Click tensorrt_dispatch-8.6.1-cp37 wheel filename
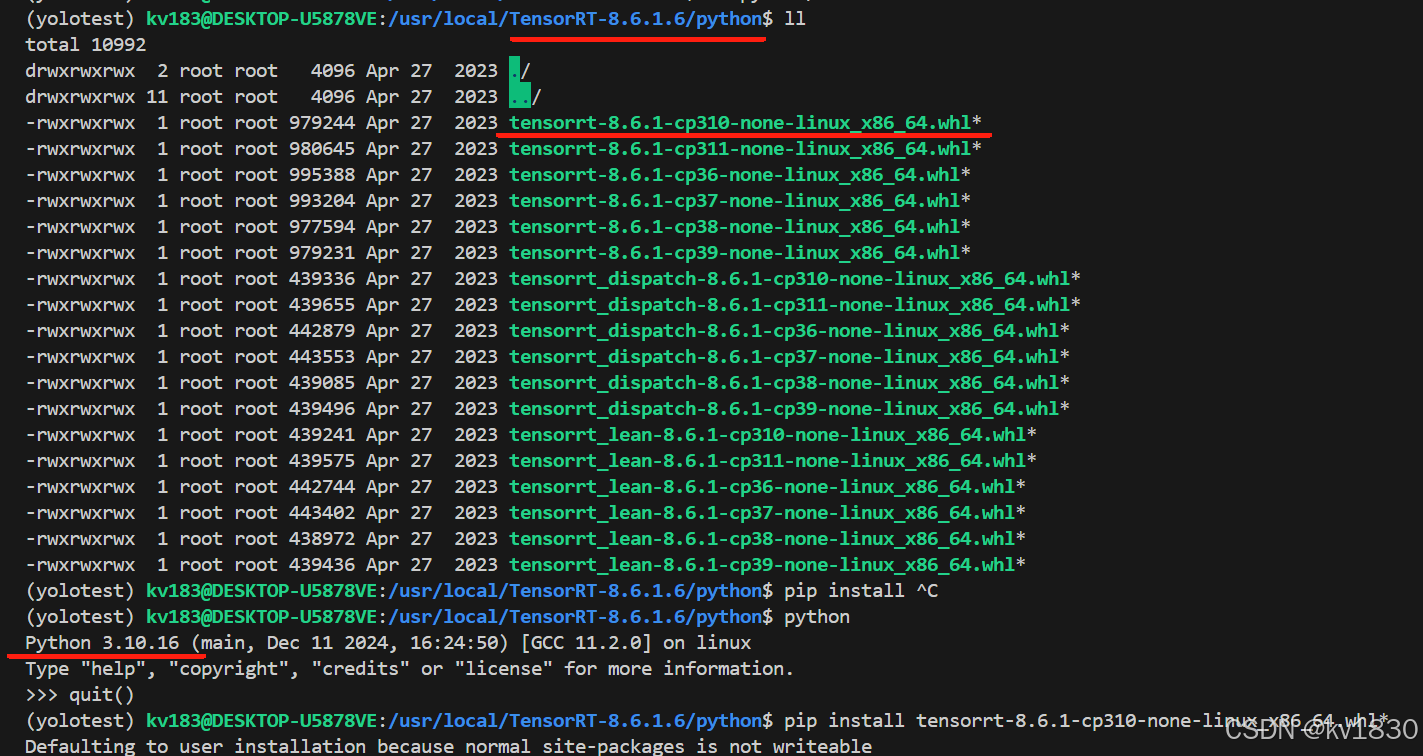The image size is (1423, 756). tap(784, 357)
